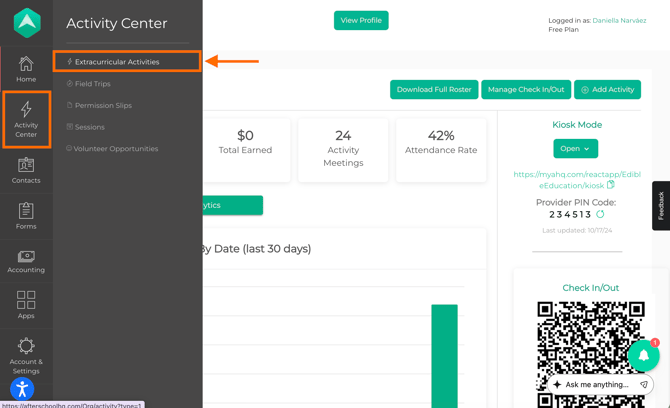Copy the kiosk URL with copy icon

[x=611, y=185]
